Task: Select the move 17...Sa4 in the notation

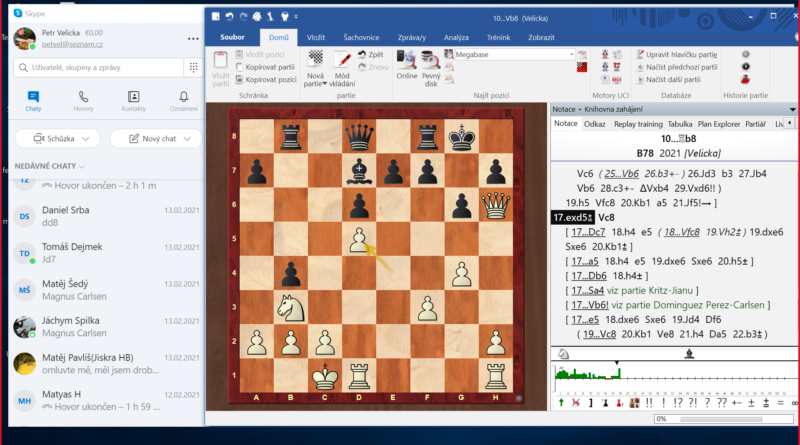Action: pyautogui.click(x=587, y=290)
